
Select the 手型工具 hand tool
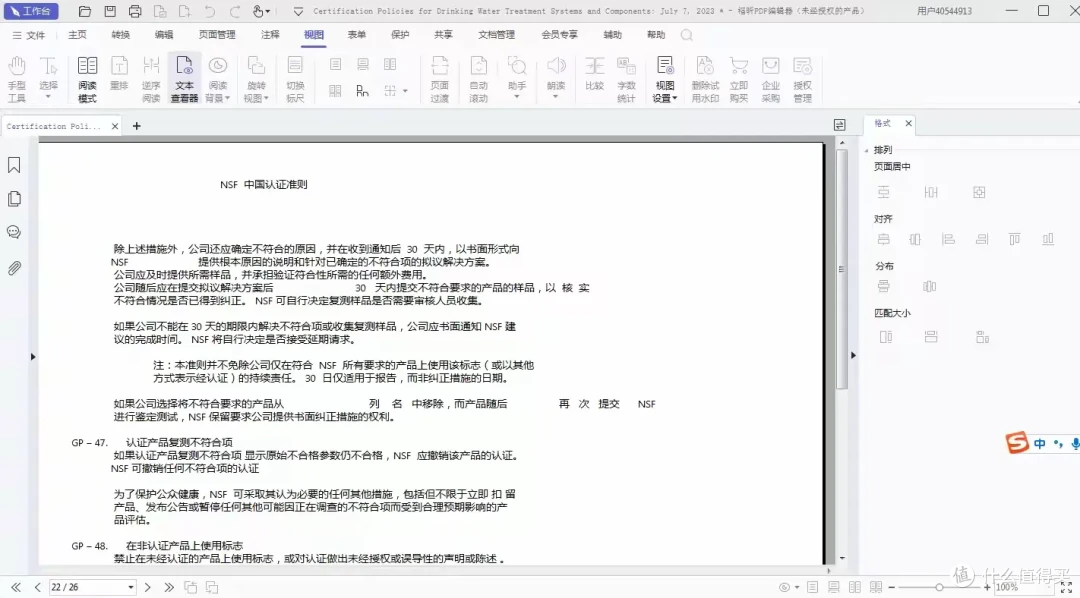[17, 79]
